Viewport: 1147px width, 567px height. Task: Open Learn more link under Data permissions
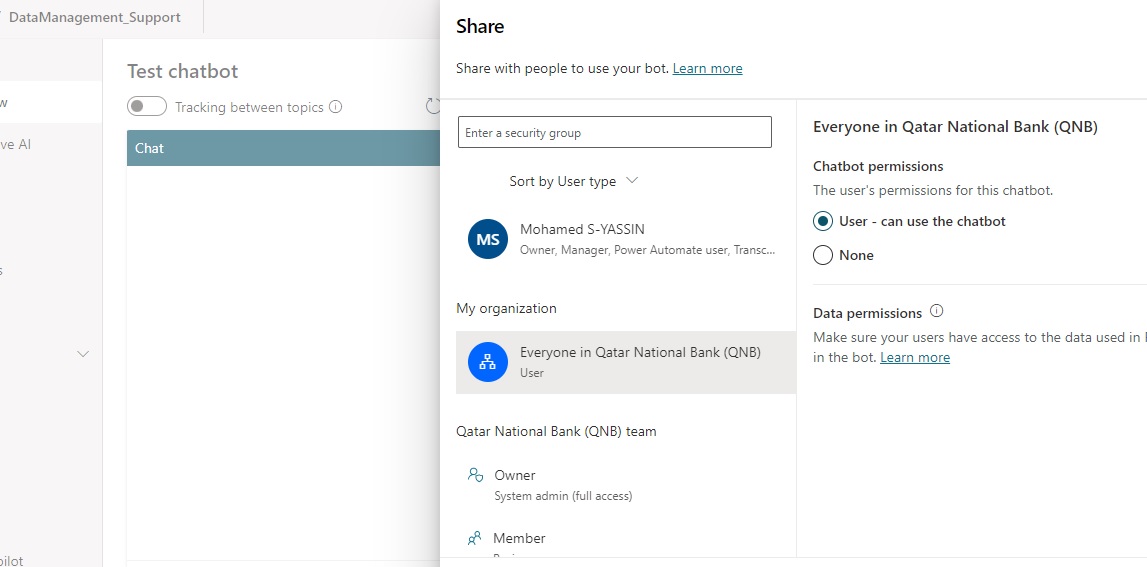click(x=915, y=357)
